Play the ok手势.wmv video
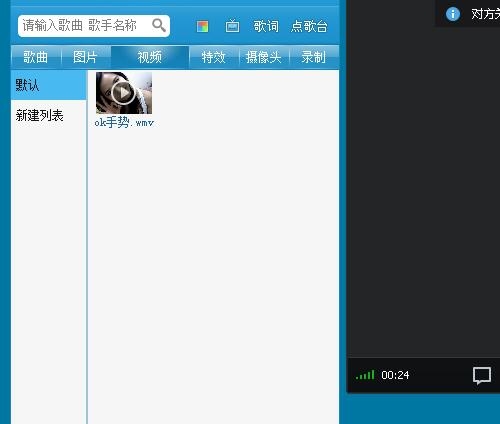 pos(124,93)
